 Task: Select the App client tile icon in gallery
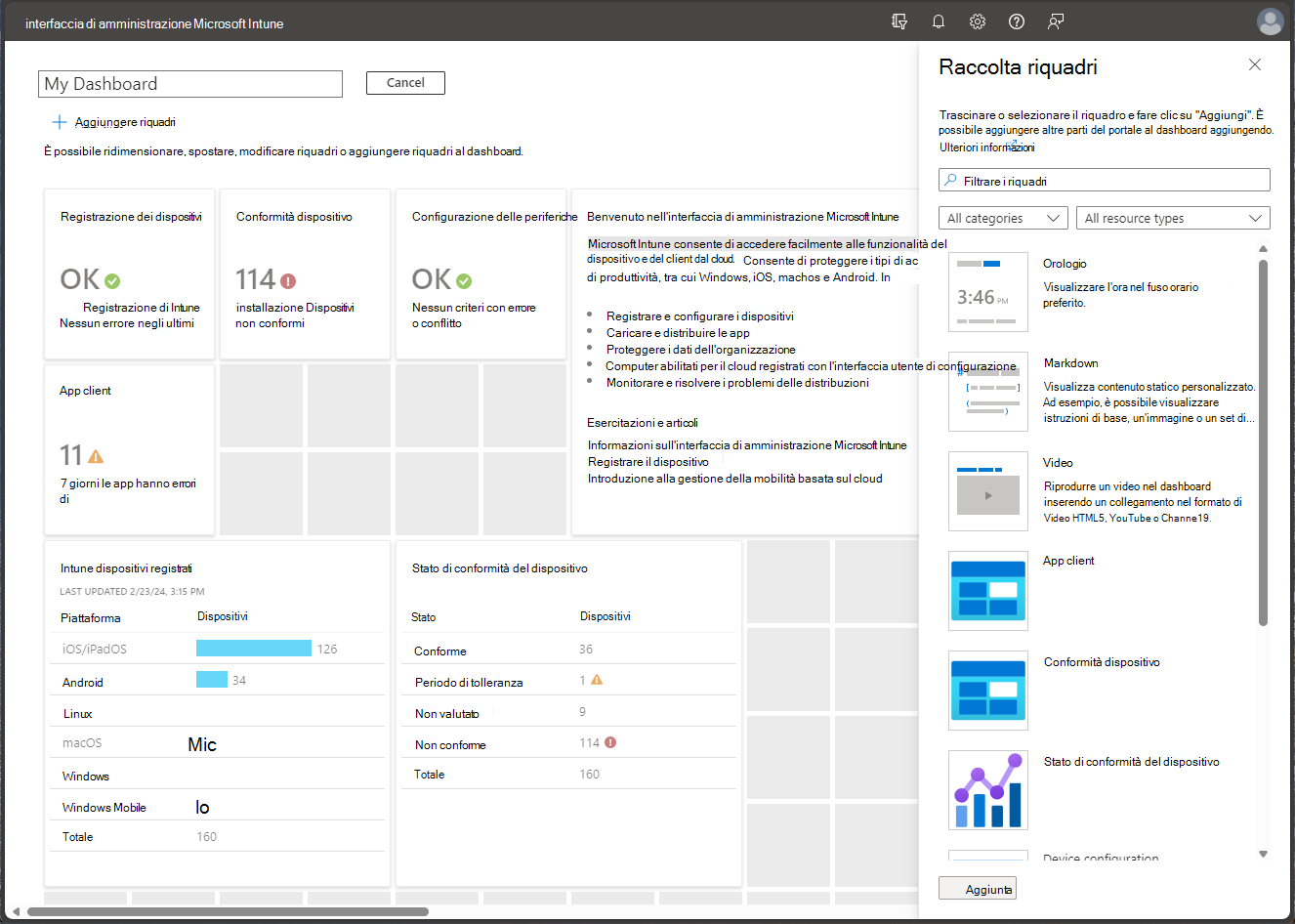click(988, 591)
